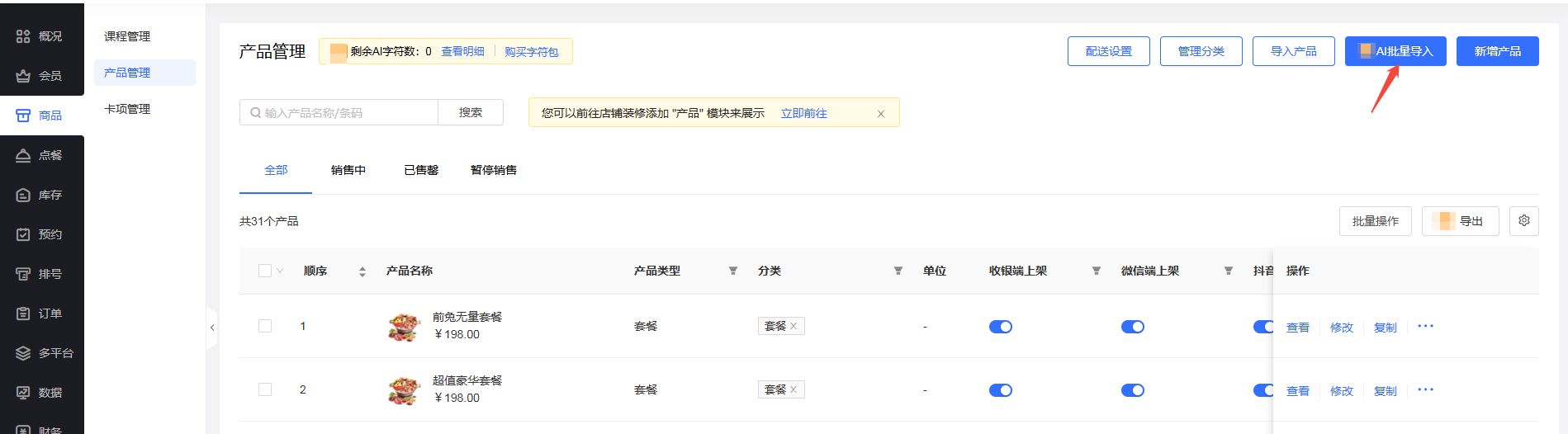Select the 库存 inventory sidebar icon
Image resolution: width=1568 pixels, height=434 pixels.
click(23, 195)
